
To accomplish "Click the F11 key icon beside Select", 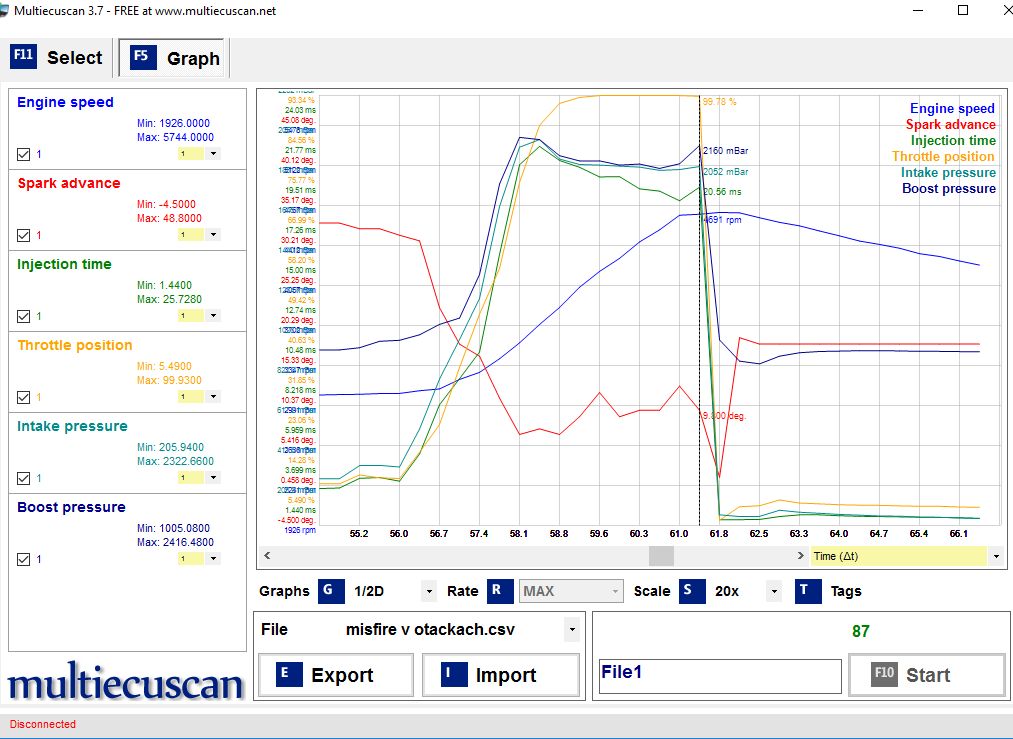I will pos(23,57).
